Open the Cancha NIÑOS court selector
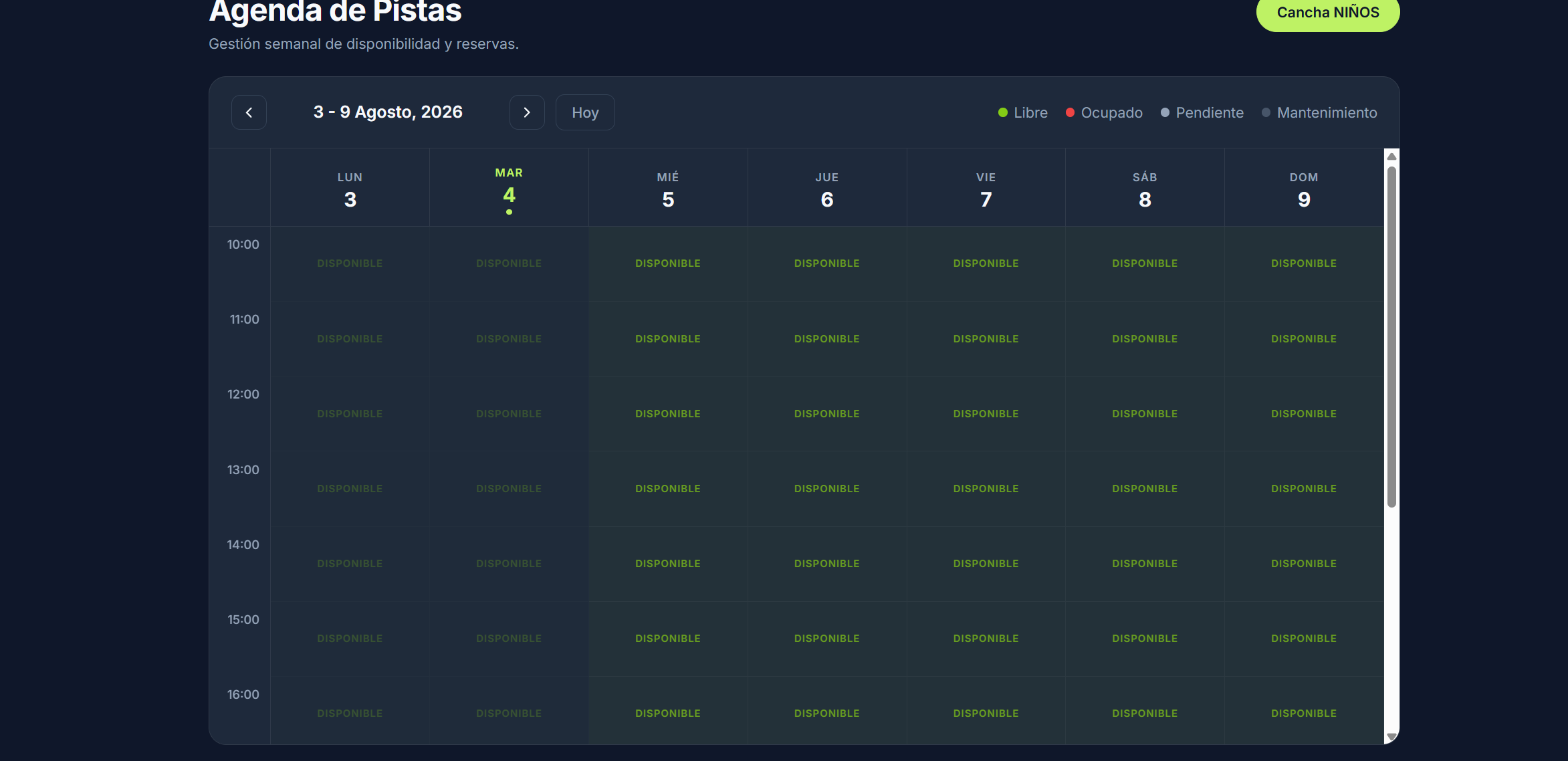The width and height of the screenshot is (1568, 761). 1328,13
